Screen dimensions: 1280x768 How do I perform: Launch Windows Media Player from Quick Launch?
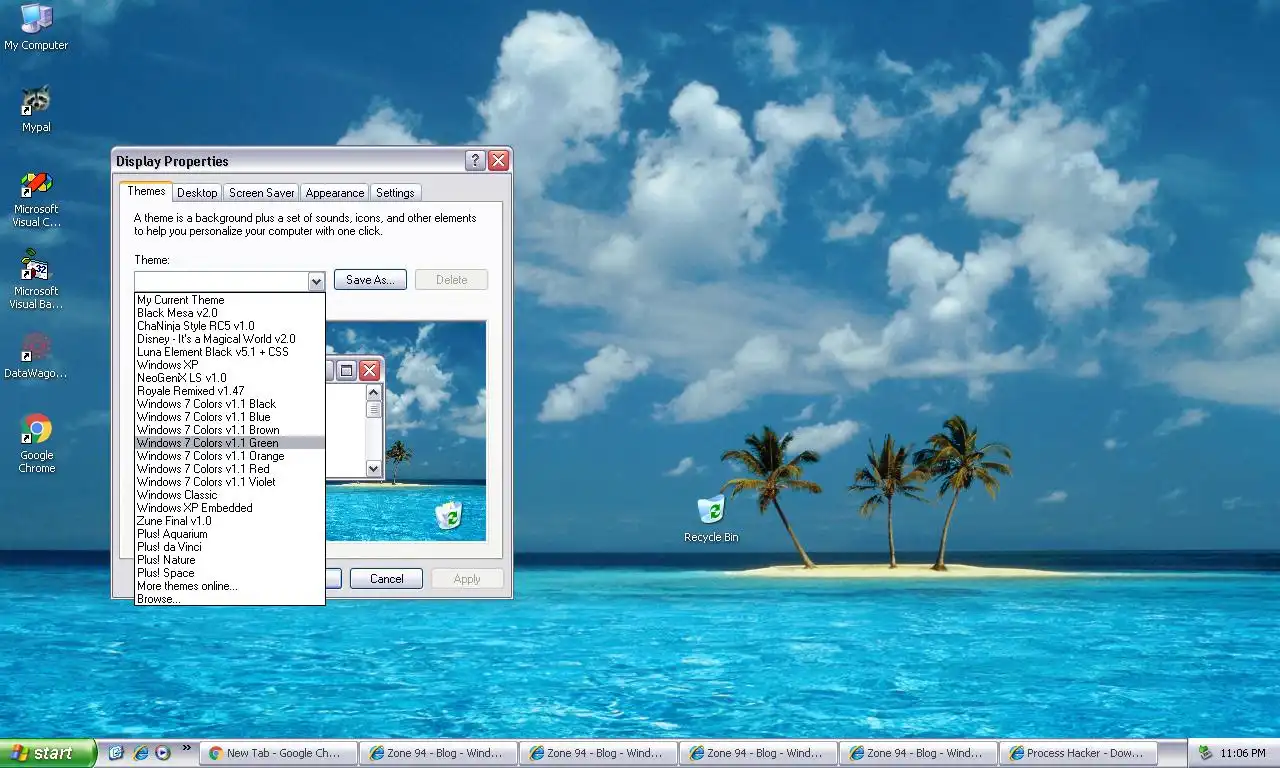click(162, 753)
